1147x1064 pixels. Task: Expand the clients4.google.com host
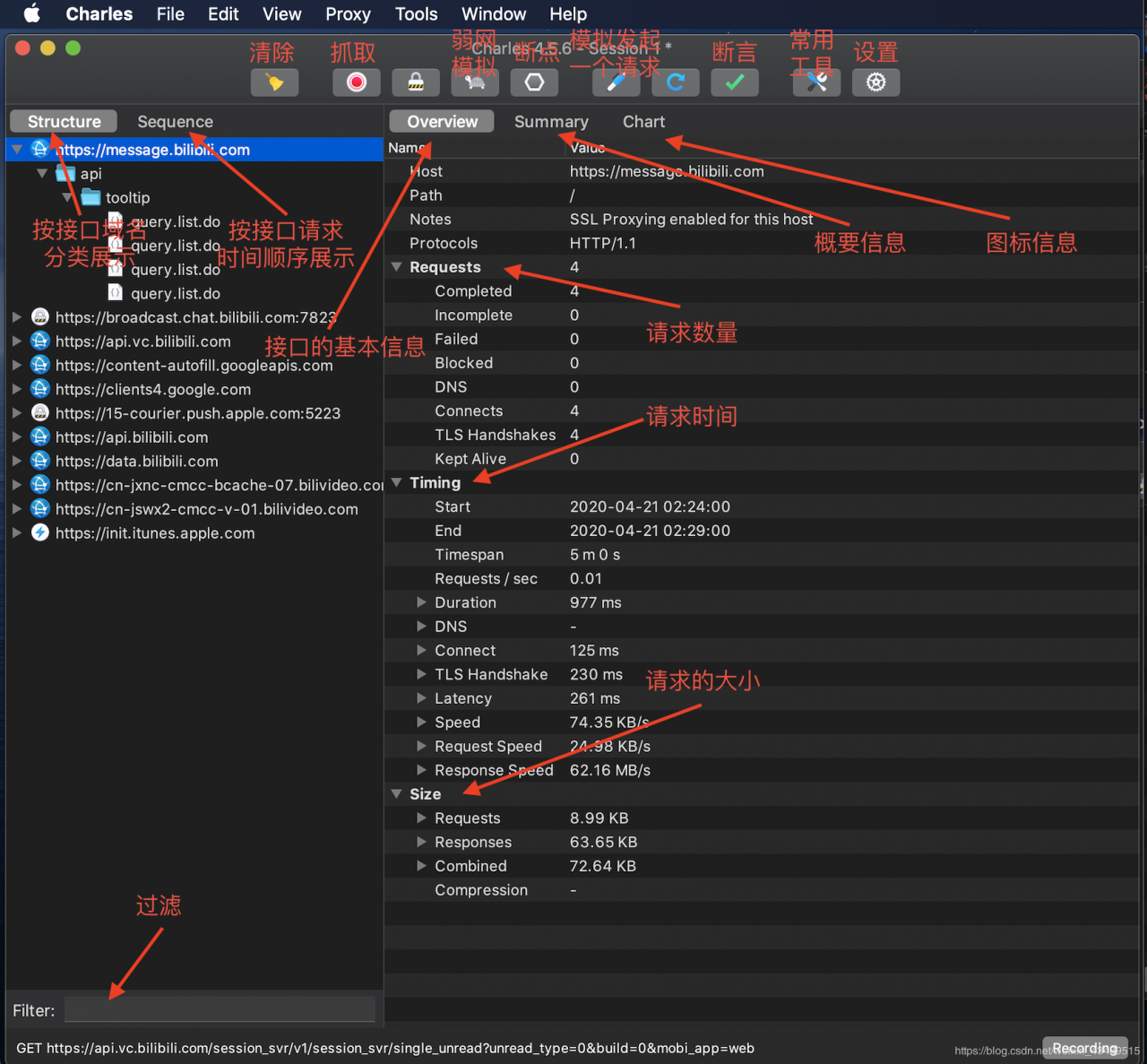click(17, 389)
